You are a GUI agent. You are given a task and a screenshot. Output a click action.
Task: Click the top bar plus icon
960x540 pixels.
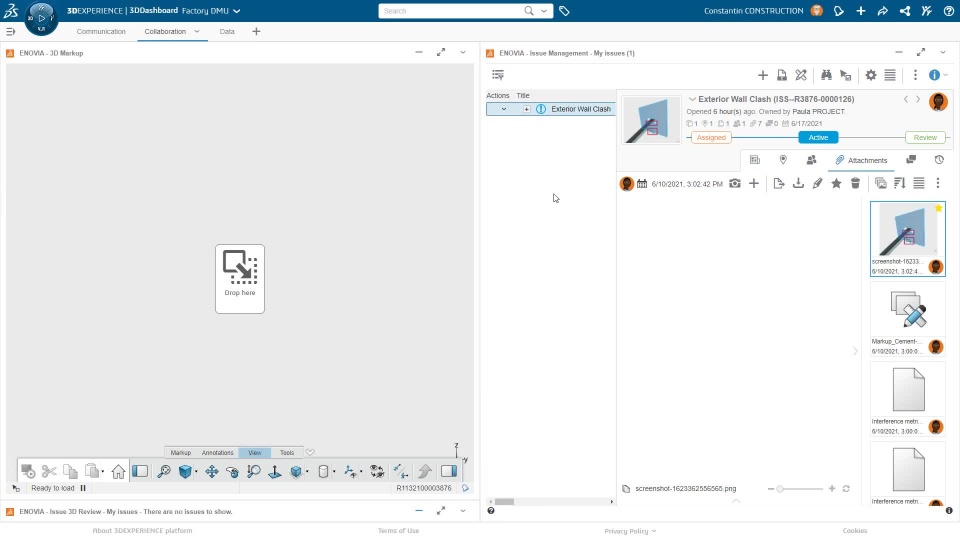(861, 11)
